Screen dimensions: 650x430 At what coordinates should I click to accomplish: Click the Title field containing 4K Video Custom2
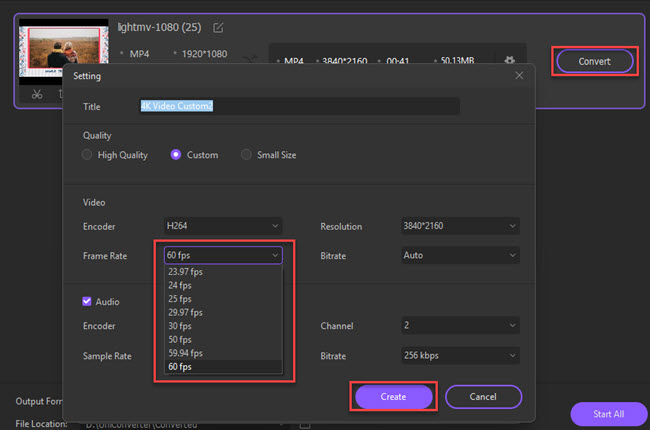tap(299, 106)
